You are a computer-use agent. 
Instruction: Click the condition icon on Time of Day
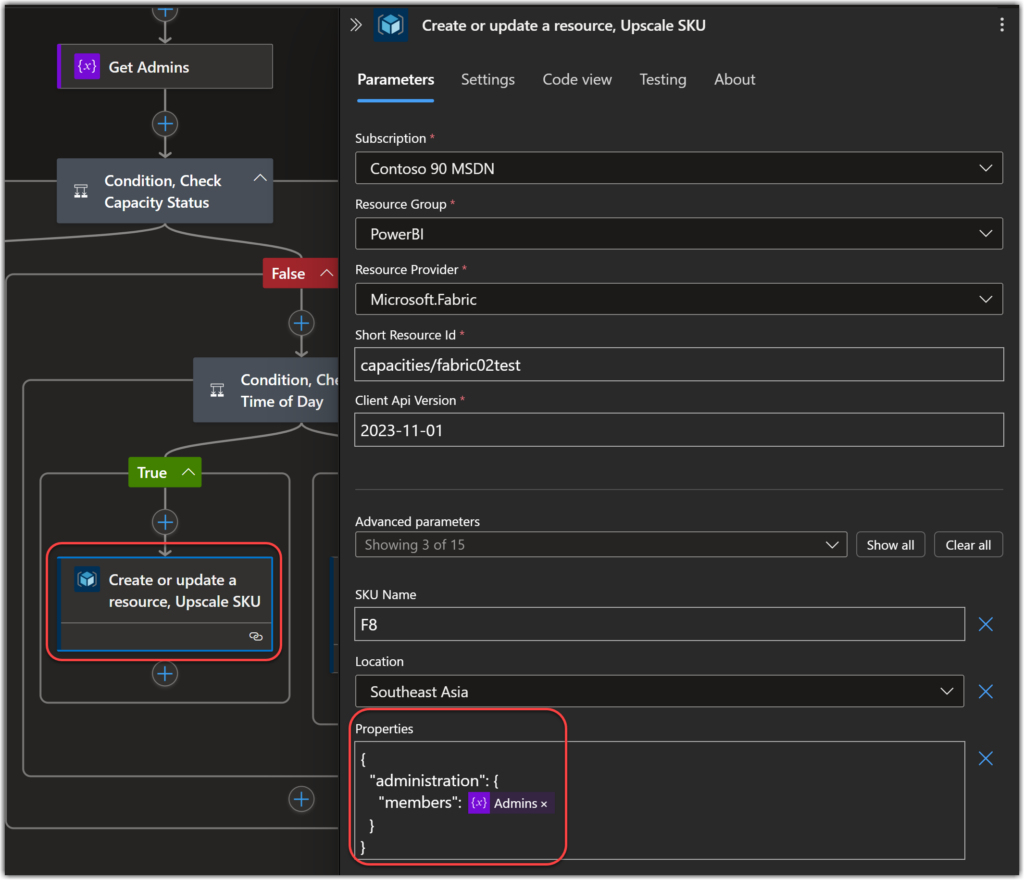[x=217, y=390]
